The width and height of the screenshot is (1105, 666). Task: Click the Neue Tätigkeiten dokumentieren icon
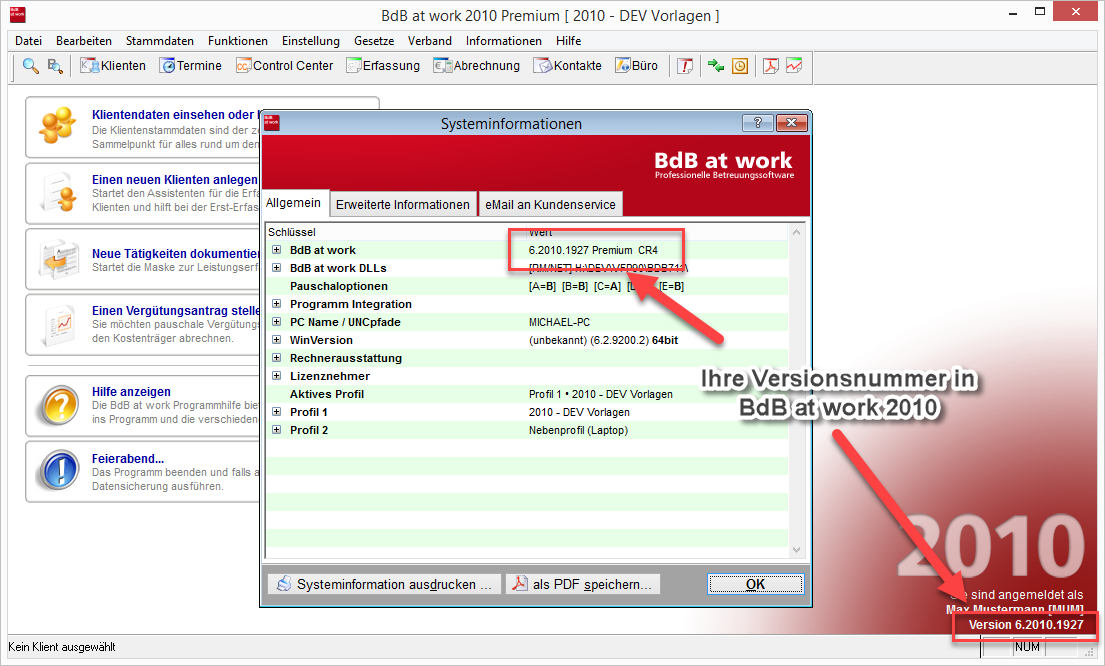[x=58, y=259]
